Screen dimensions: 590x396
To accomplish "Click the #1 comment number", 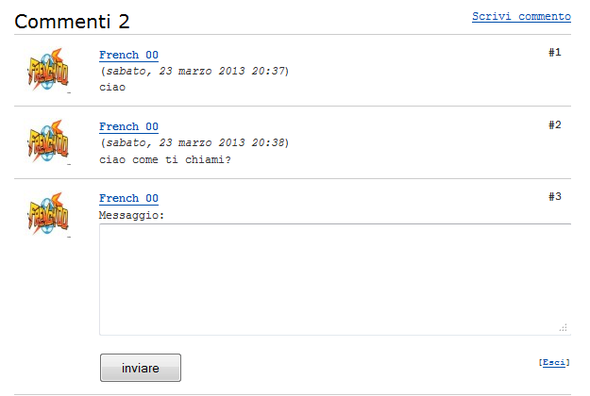I will 555,52.
